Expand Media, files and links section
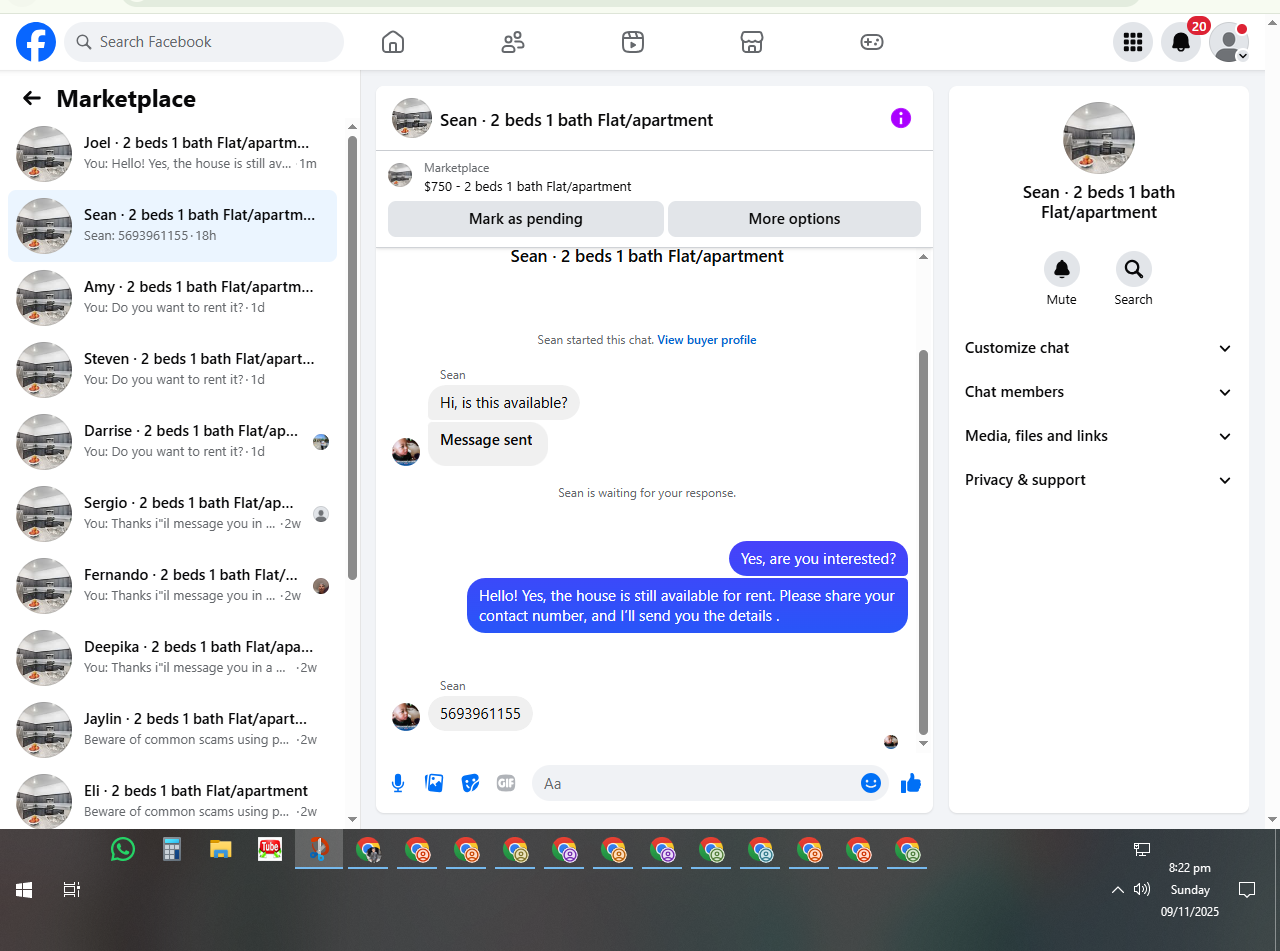1280x951 pixels. [x=1098, y=436]
